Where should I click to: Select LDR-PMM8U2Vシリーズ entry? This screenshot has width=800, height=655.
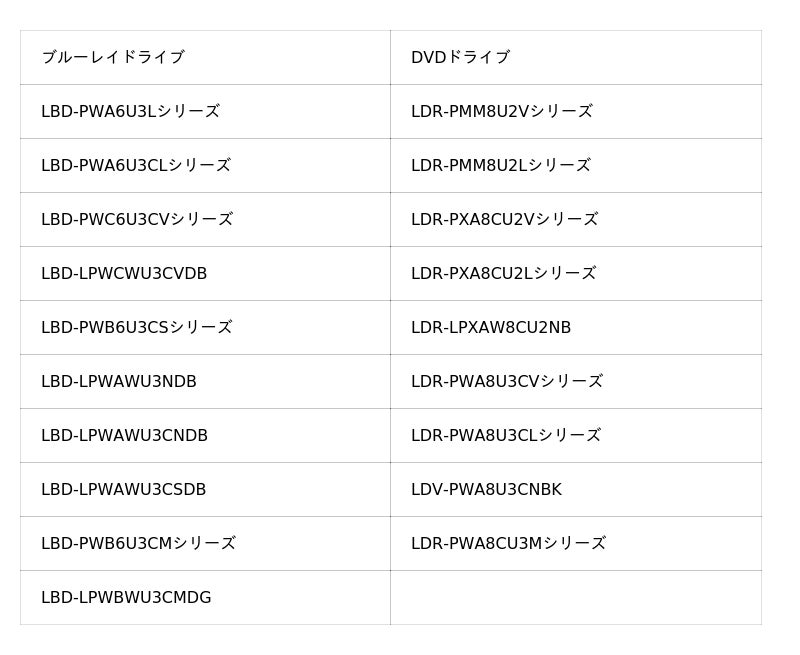[576, 111]
